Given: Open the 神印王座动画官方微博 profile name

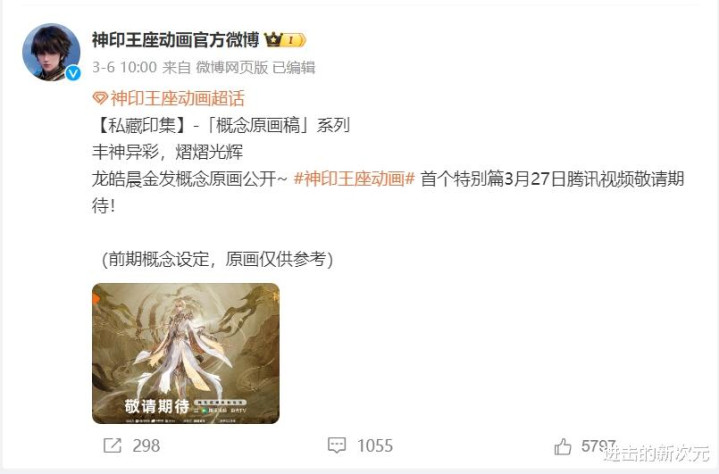Looking at the screenshot, I should tap(175, 40).
